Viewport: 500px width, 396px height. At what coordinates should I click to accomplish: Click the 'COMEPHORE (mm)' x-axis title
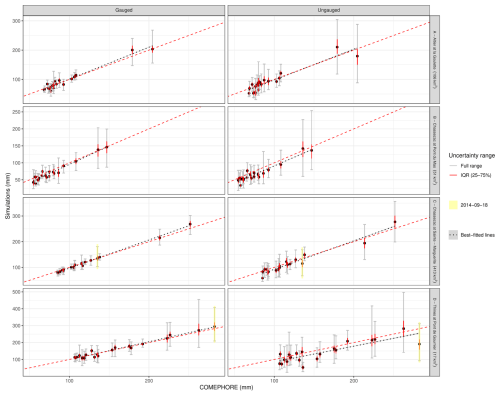[226, 387]
